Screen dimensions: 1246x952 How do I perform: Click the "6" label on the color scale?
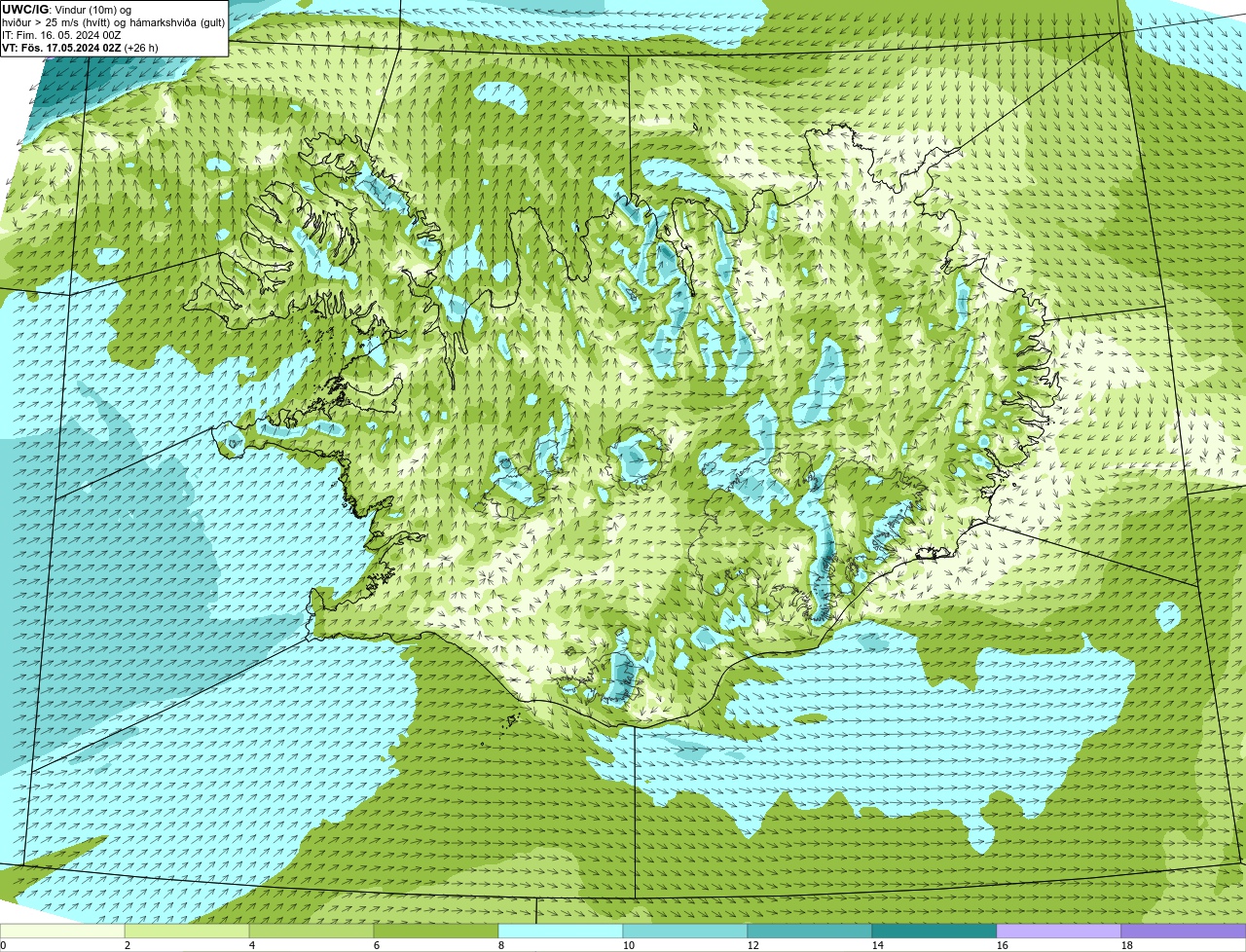point(377,945)
